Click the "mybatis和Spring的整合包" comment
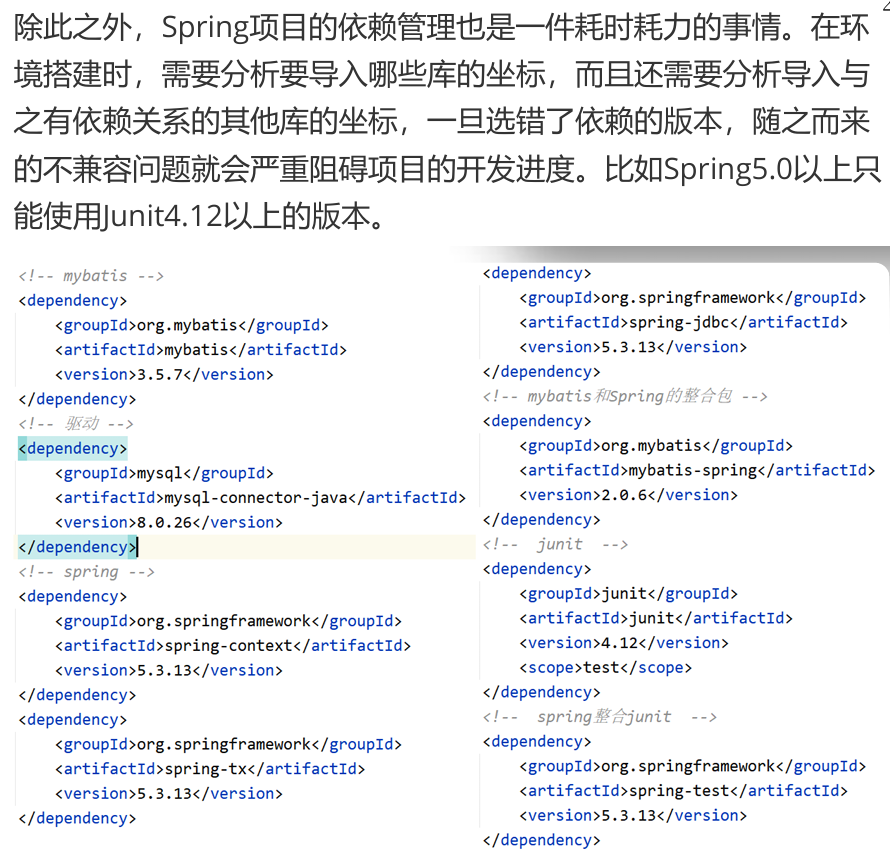 click(625, 396)
